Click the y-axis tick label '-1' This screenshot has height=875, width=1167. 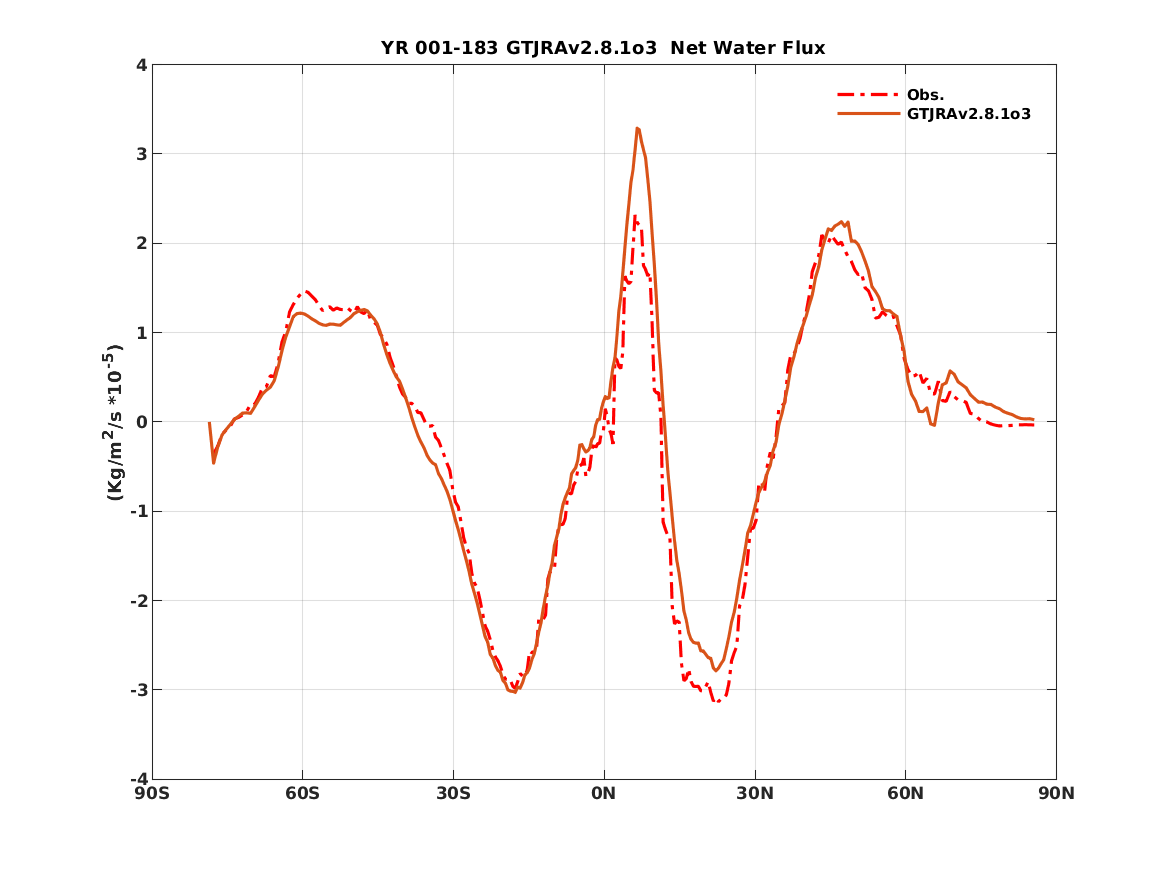[138, 511]
